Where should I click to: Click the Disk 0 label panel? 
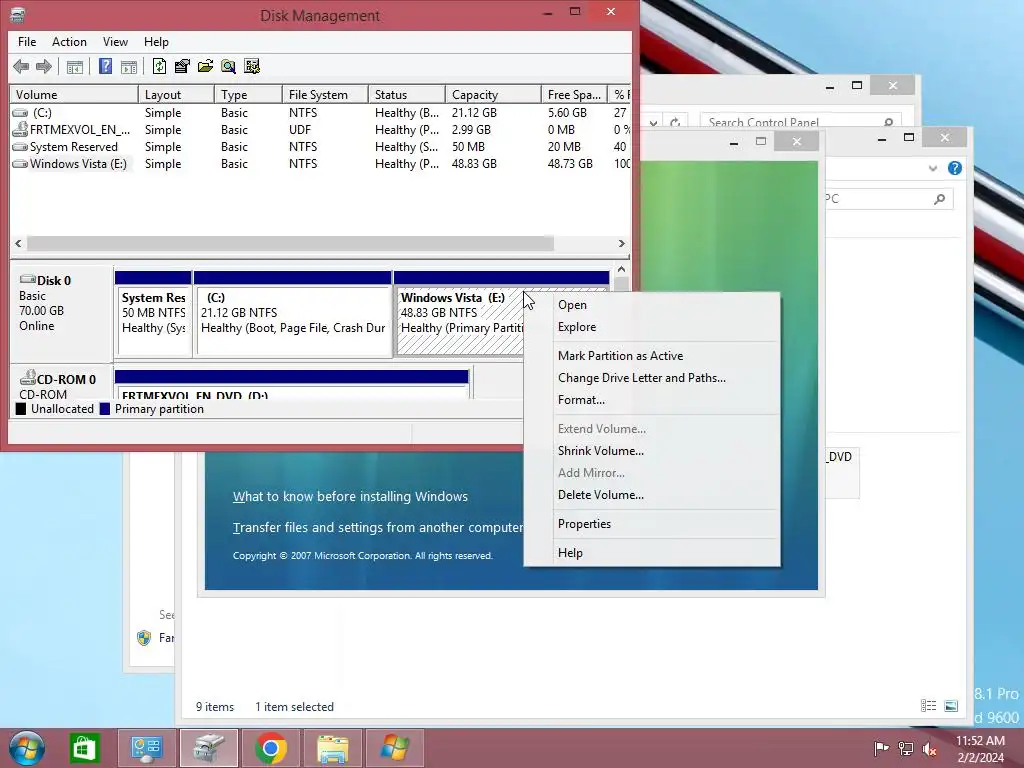[x=61, y=313]
